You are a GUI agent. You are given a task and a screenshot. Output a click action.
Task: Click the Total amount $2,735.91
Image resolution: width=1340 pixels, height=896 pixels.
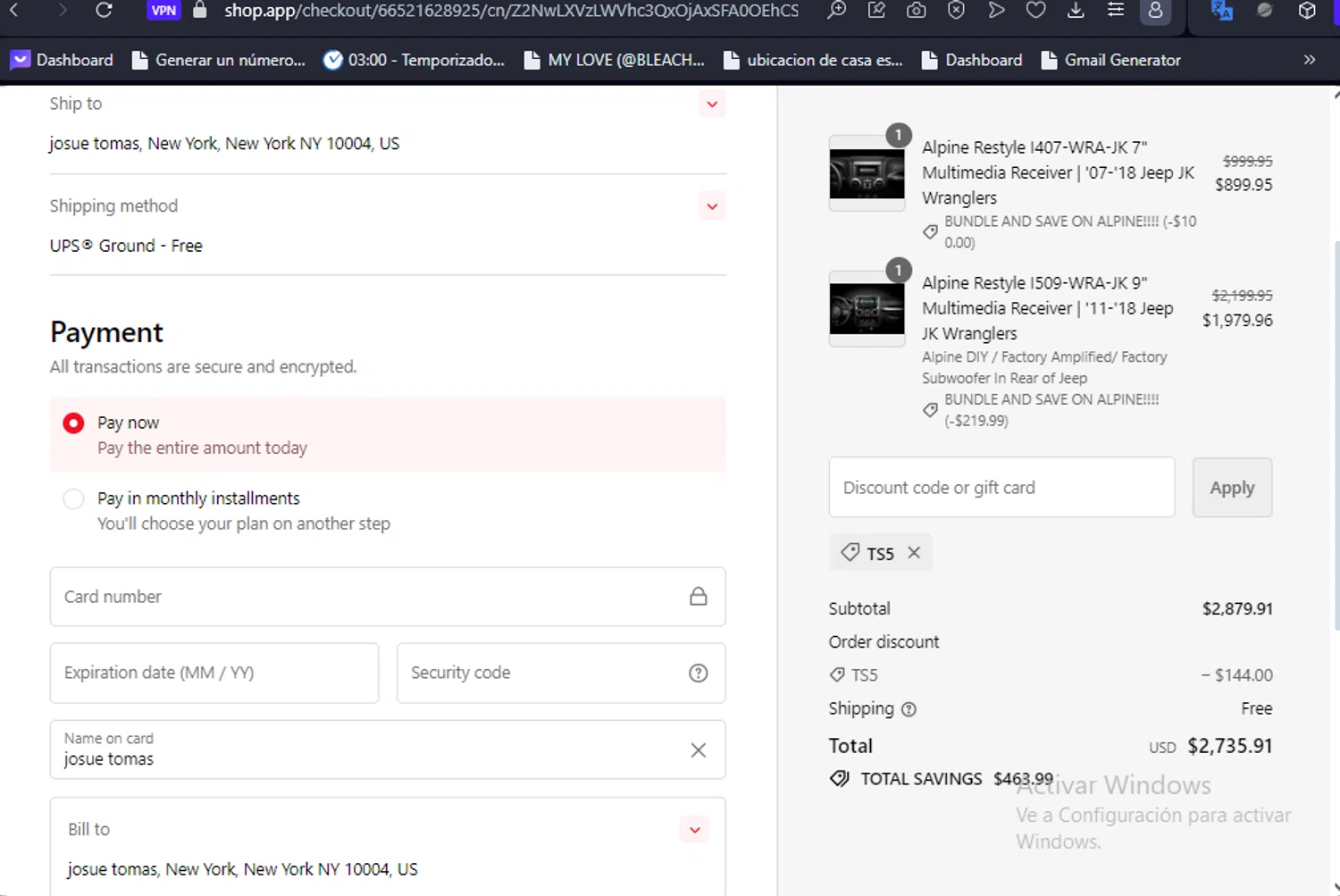pos(1229,746)
